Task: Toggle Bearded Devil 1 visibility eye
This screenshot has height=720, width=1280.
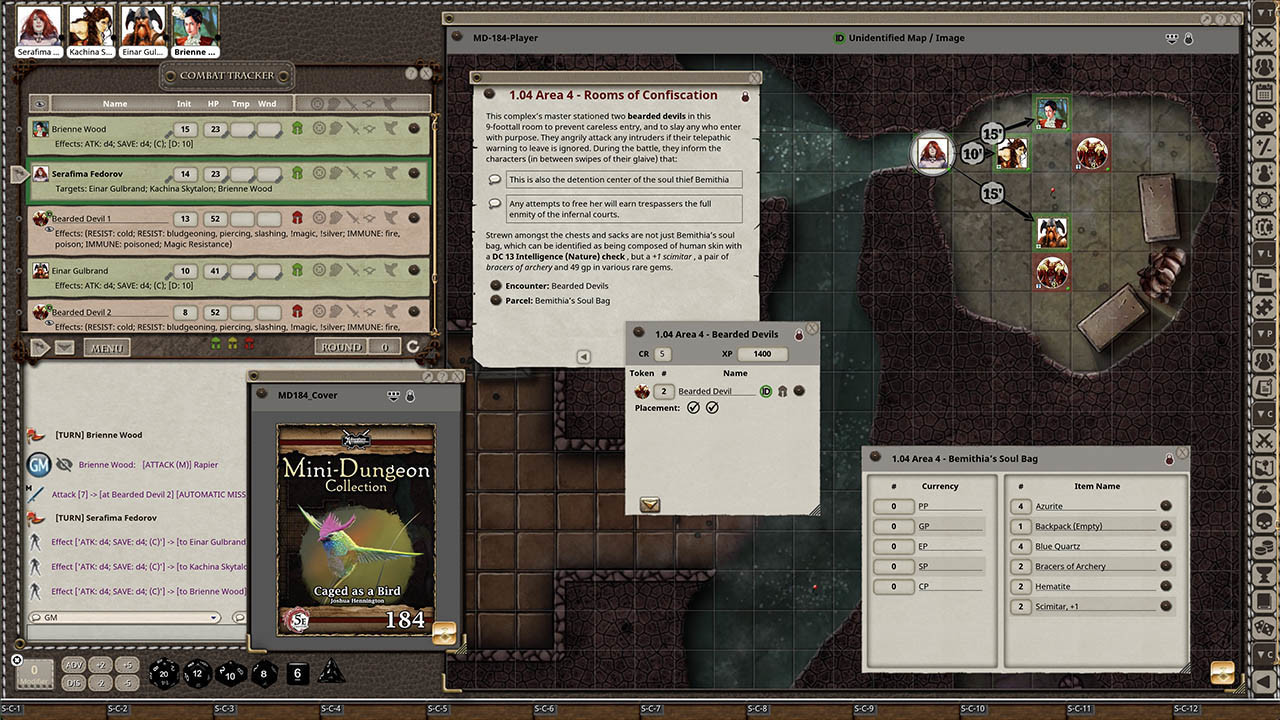Action: pos(50,229)
